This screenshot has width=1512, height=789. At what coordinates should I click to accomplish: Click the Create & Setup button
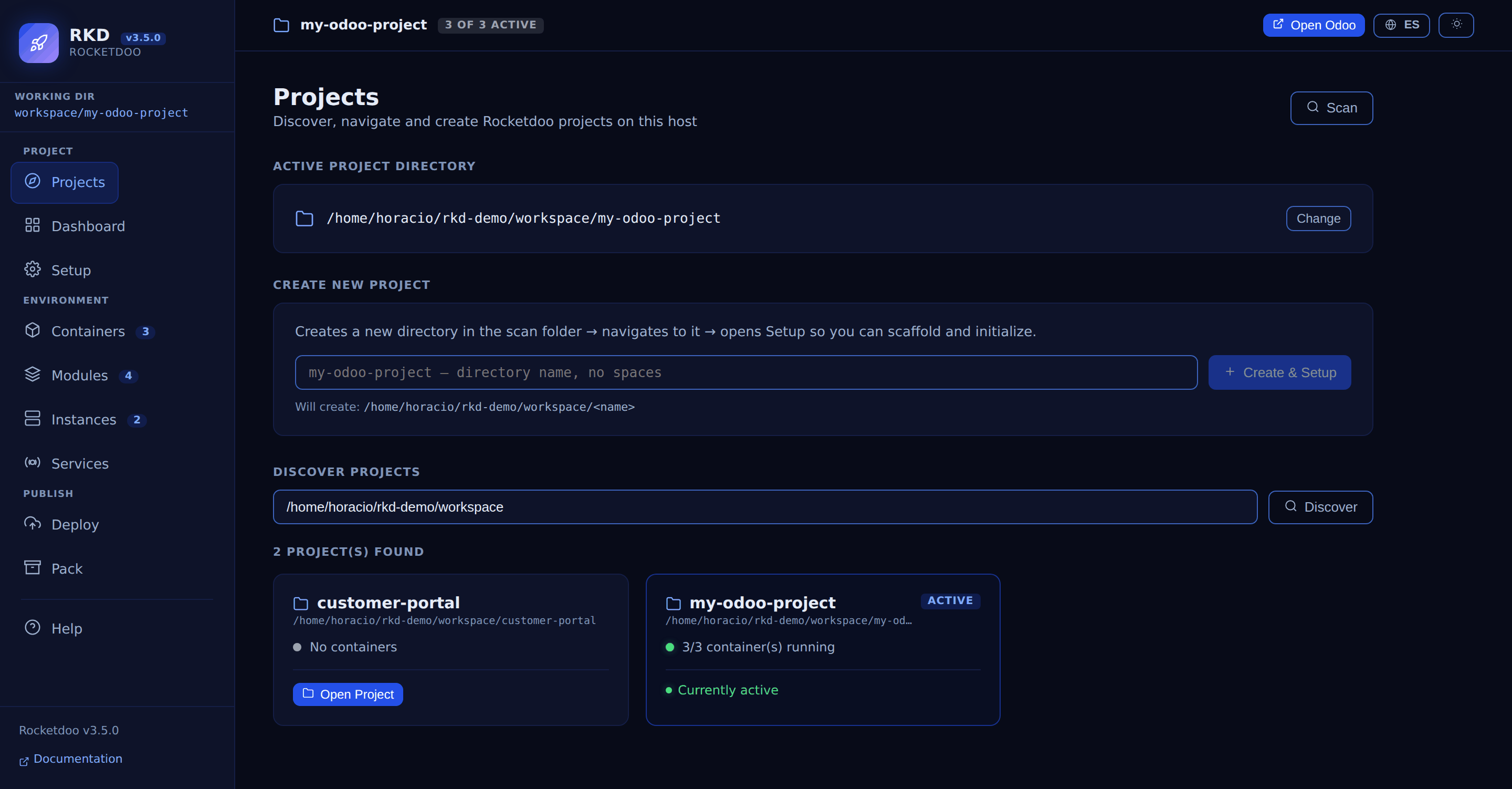click(1279, 372)
